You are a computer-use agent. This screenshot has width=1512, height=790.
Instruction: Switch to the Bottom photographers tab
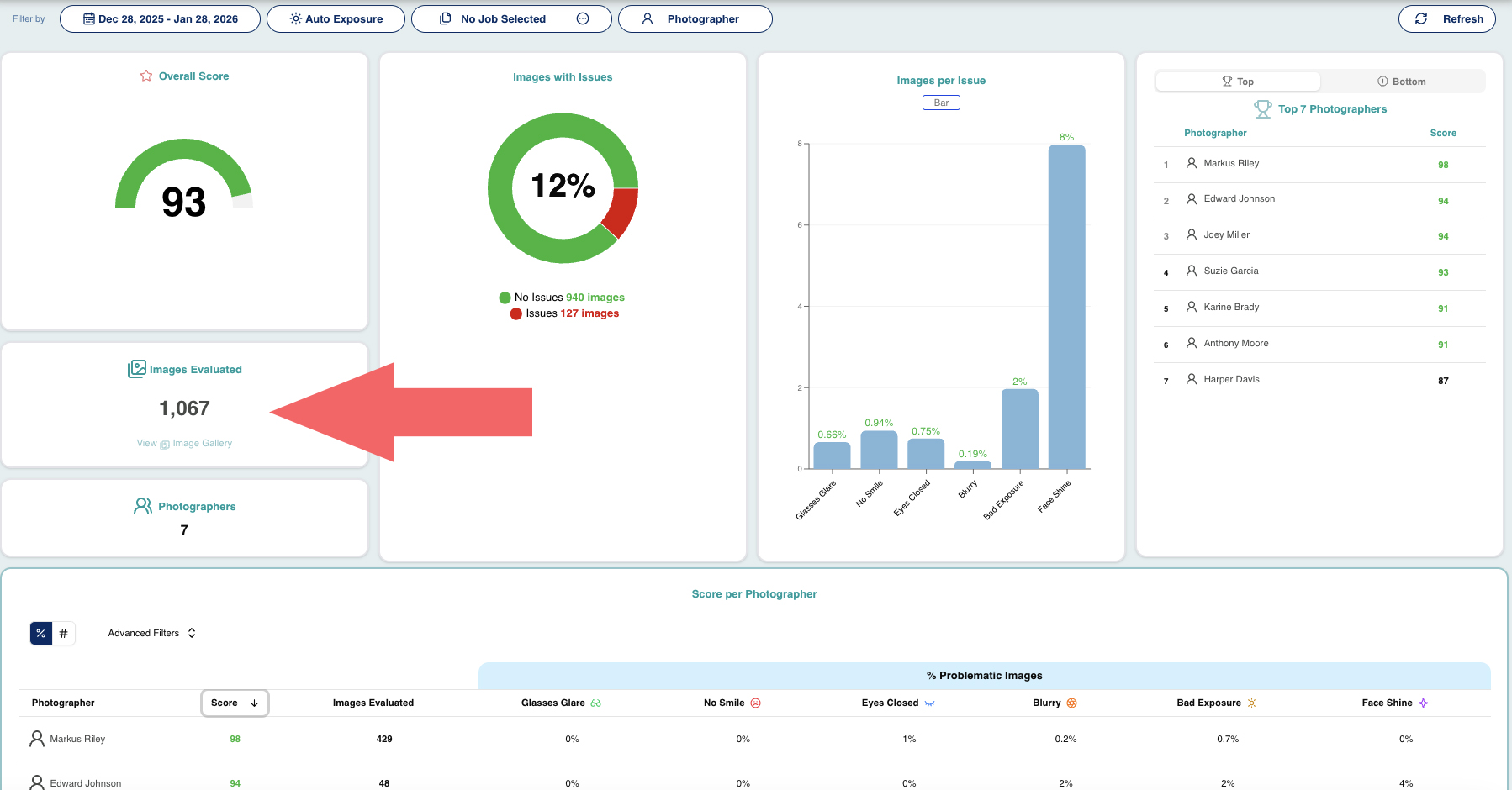click(x=1402, y=82)
